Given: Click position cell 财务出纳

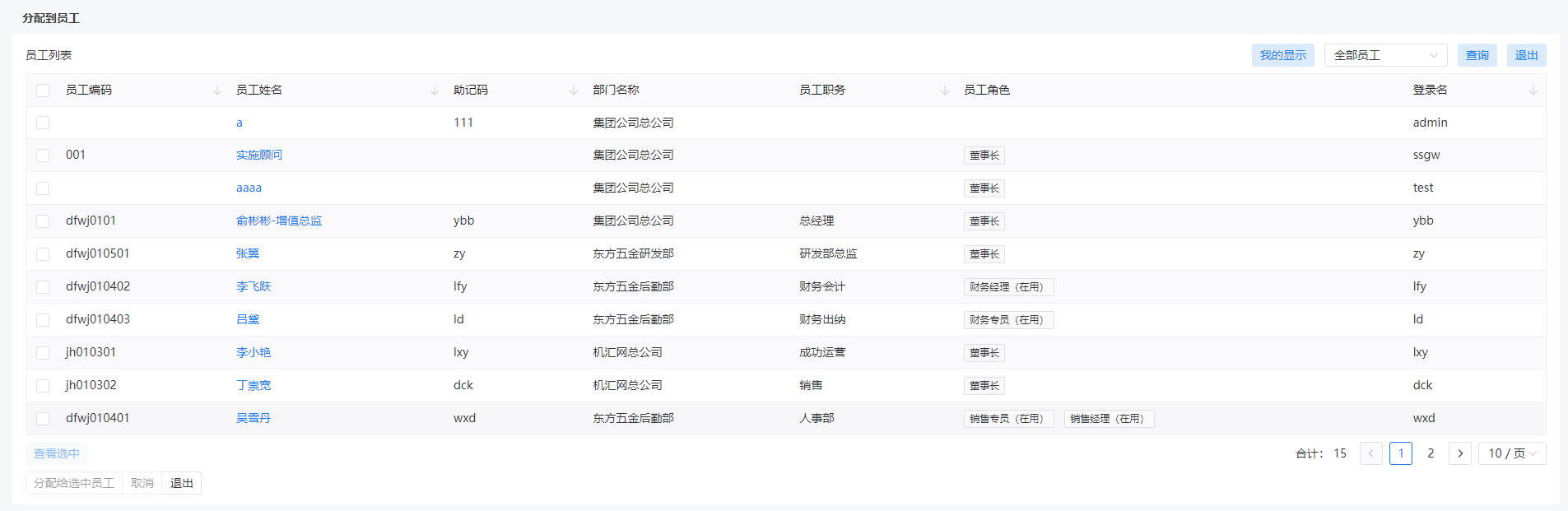Looking at the screenshot, I should (x=822, y=319).
